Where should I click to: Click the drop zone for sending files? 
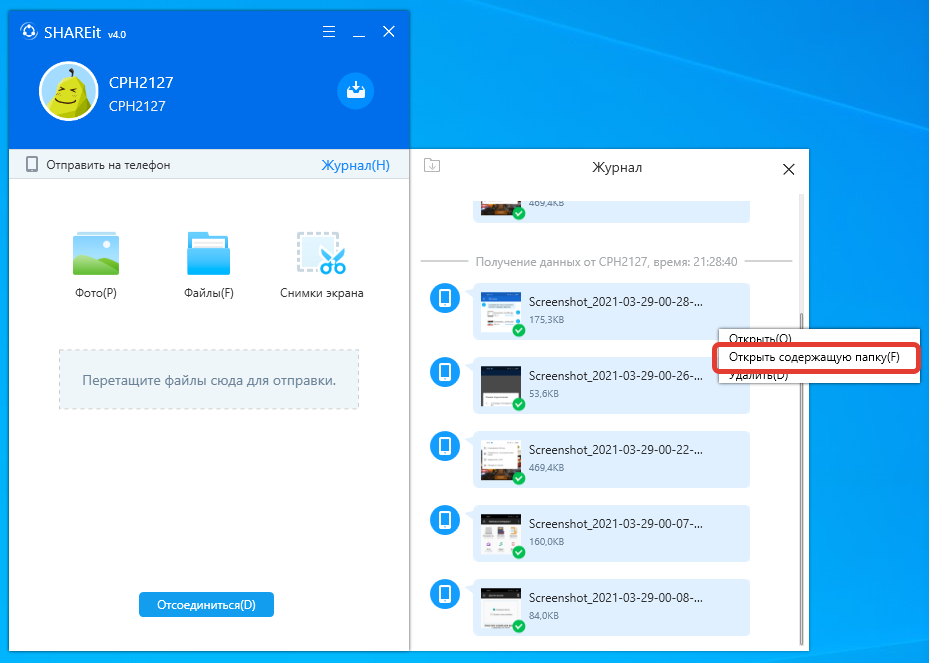pyautogui.click(x=208, y=380)
